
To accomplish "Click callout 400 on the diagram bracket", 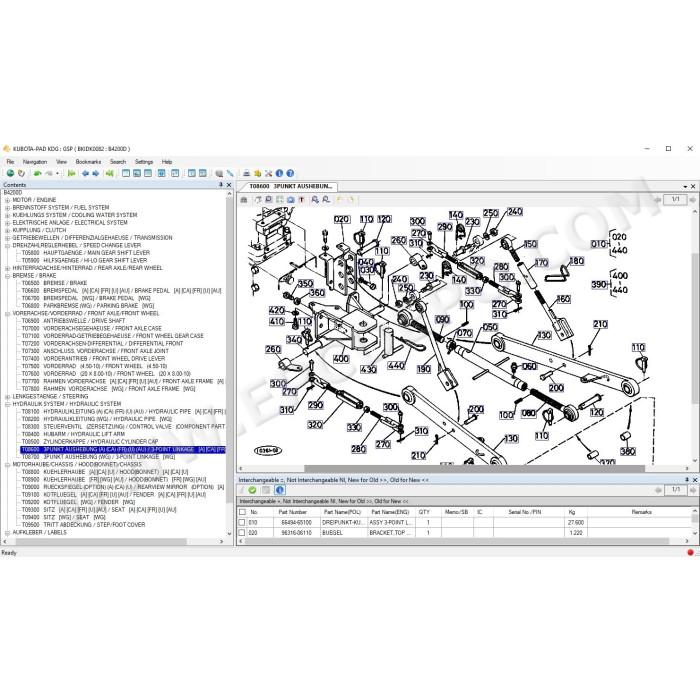I will coord(341,358).
